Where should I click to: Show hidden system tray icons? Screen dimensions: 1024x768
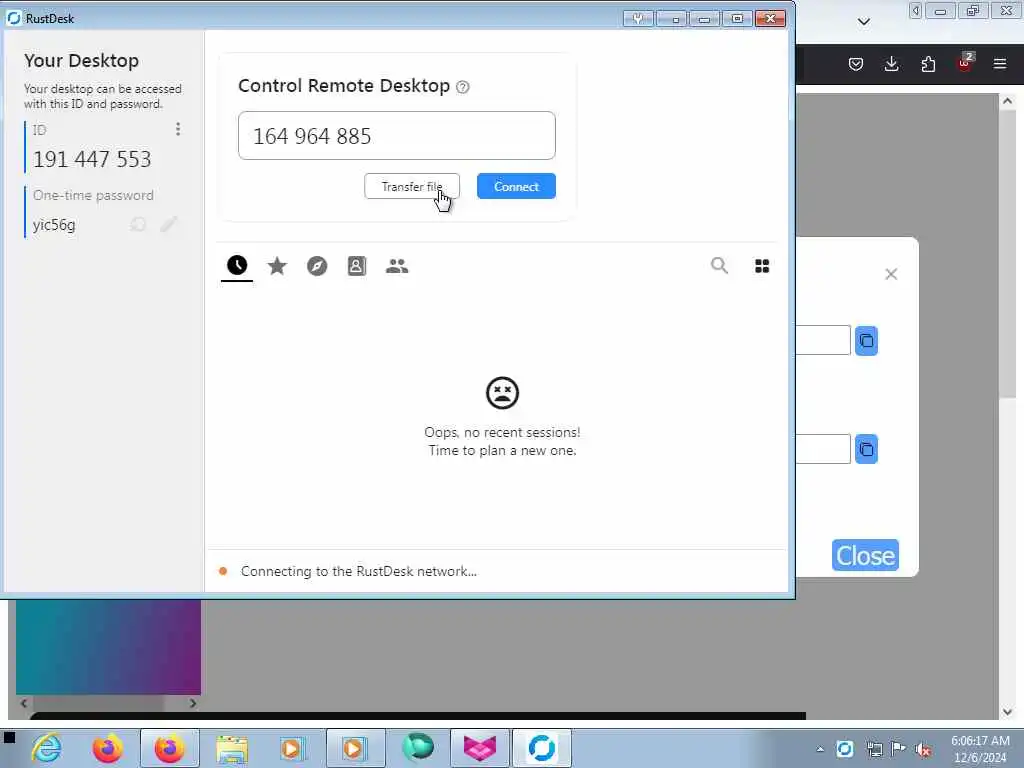pos(820,749)
